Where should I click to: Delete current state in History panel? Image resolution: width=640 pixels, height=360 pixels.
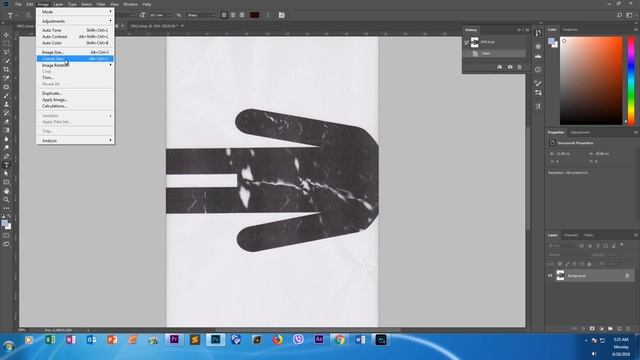520,67
